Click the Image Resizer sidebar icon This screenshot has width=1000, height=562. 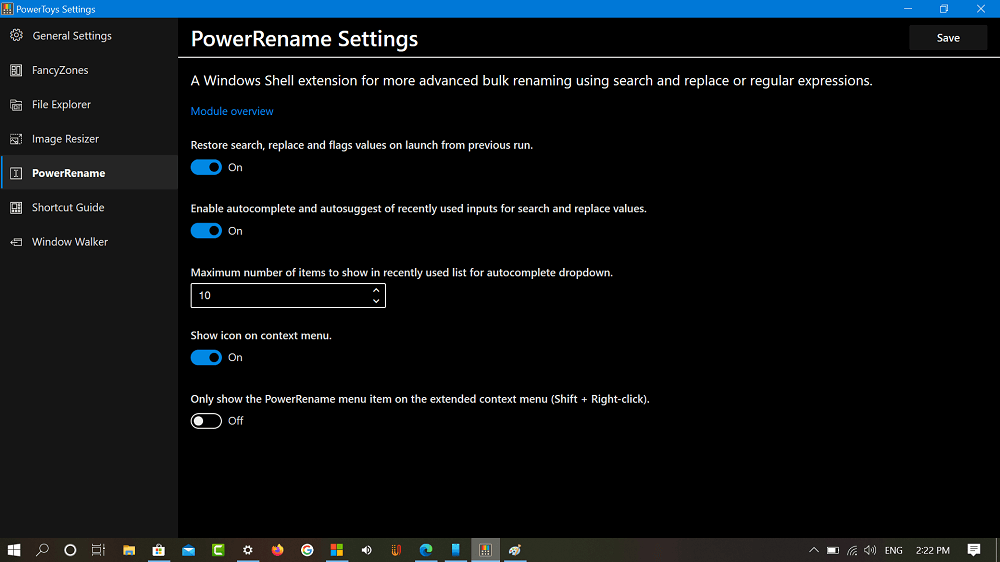[x=17, y=139]
